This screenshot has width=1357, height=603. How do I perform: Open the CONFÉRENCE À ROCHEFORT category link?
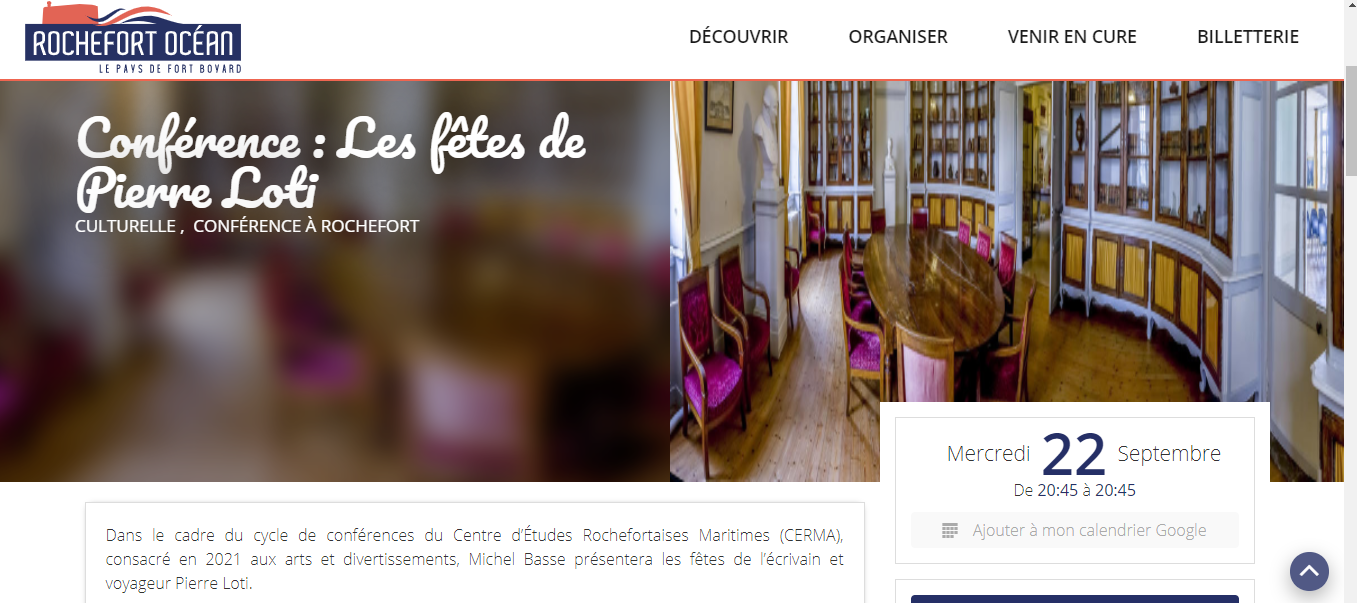click(306, 226)
